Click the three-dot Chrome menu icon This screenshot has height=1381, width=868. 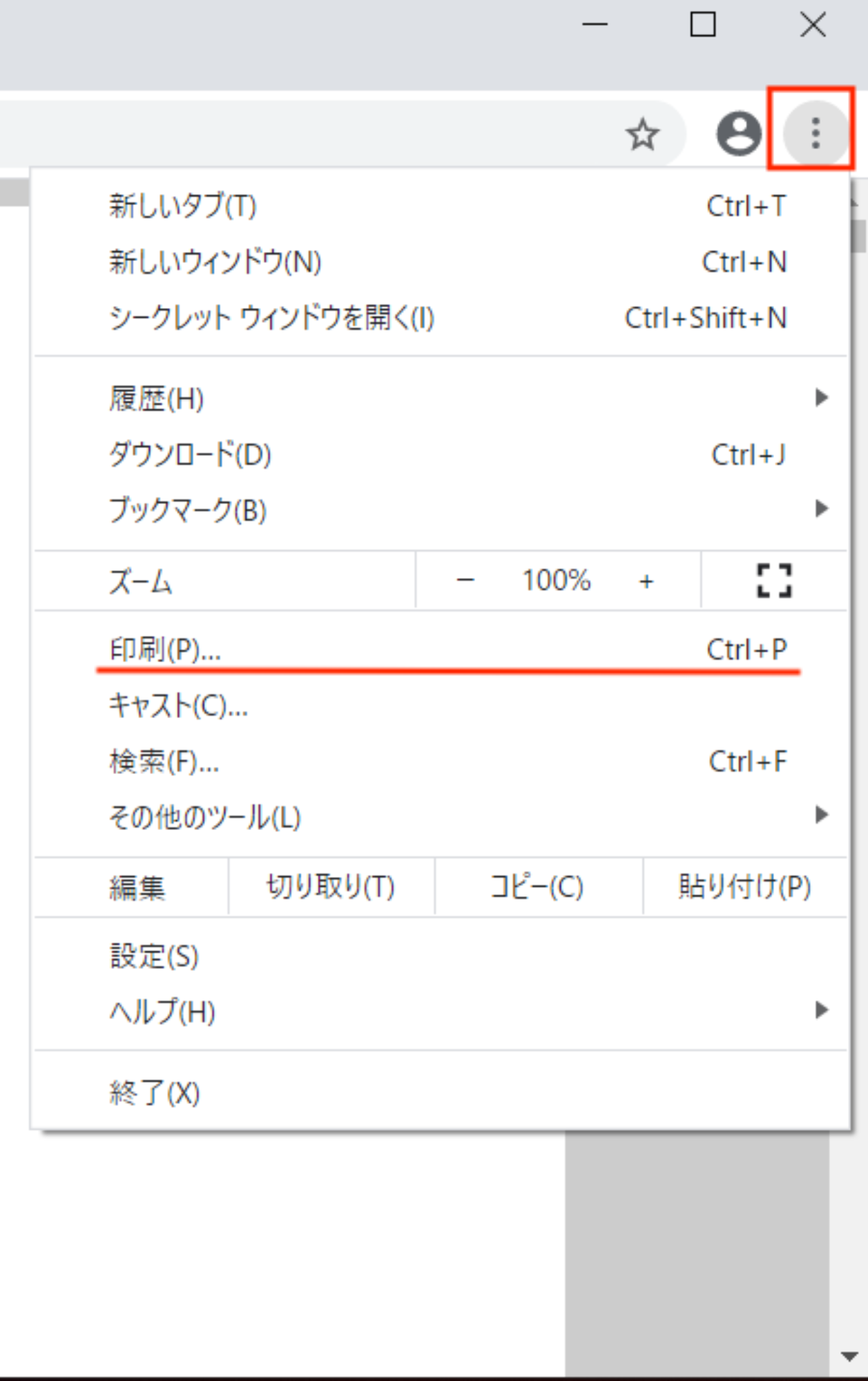[815, 133]
